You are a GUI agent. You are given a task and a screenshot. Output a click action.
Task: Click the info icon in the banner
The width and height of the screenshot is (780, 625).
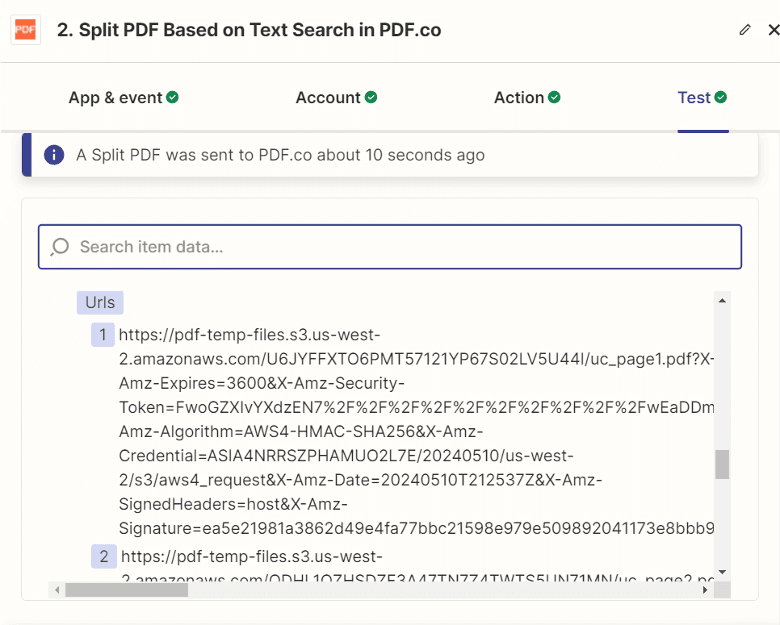tap(54, 155)
